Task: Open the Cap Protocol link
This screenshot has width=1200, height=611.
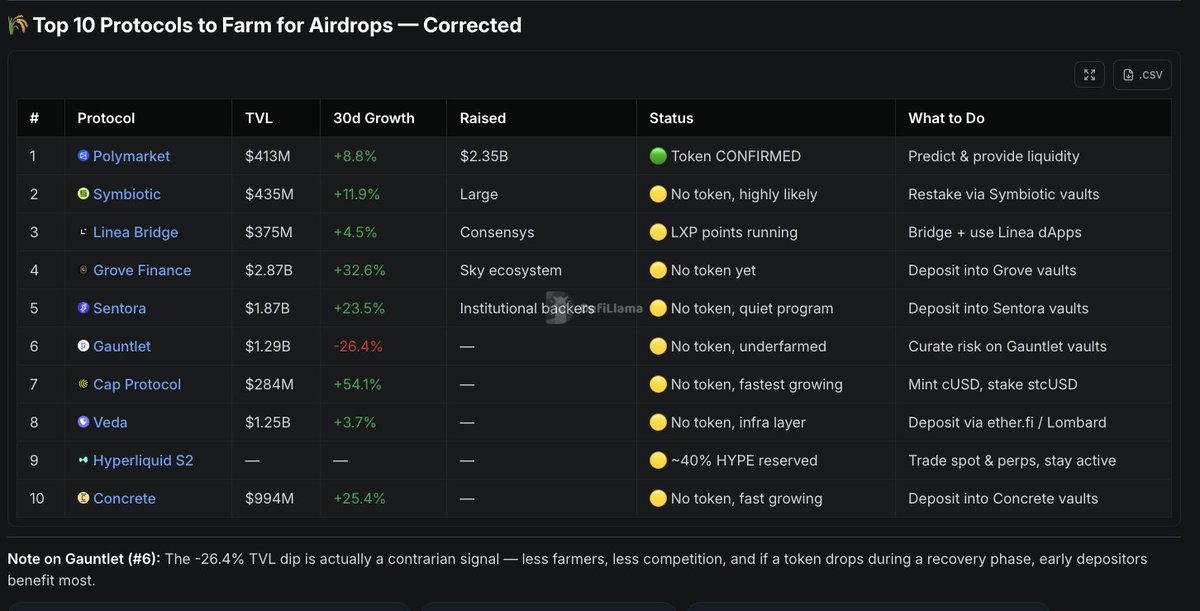Action: 137,384
